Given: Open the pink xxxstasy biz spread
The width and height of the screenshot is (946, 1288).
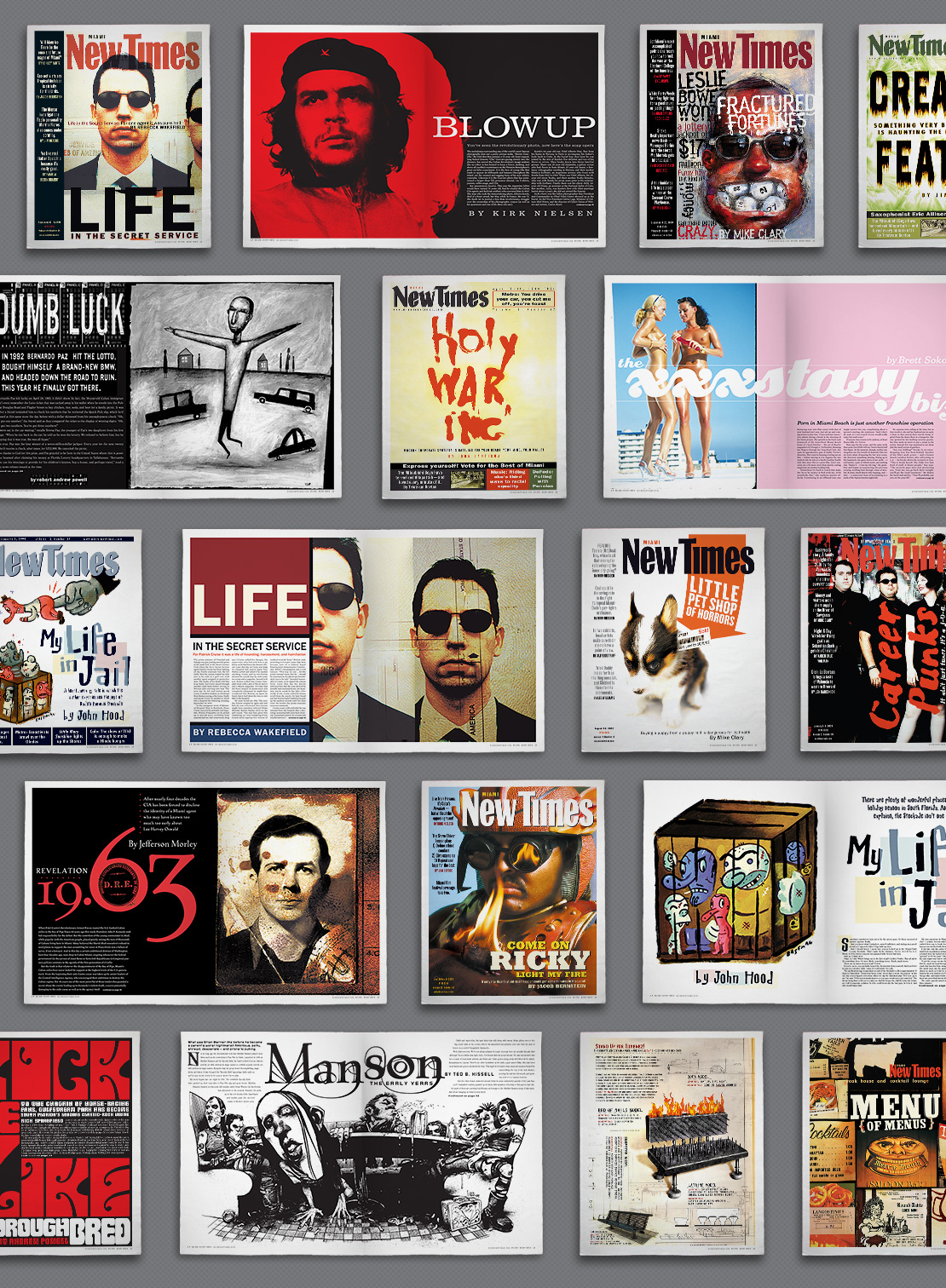Looking at the screenshot, I should pyautogui.click(x=776, y=385).
